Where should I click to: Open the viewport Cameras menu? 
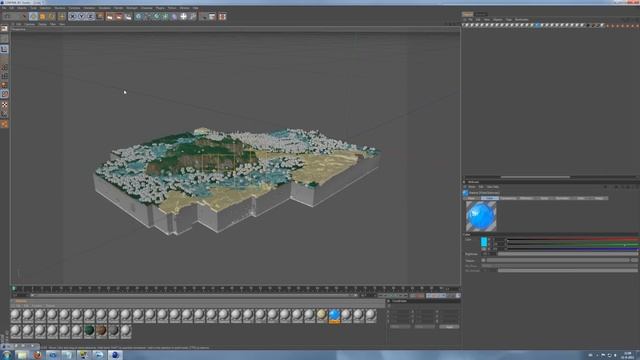(x=29, y=24)
